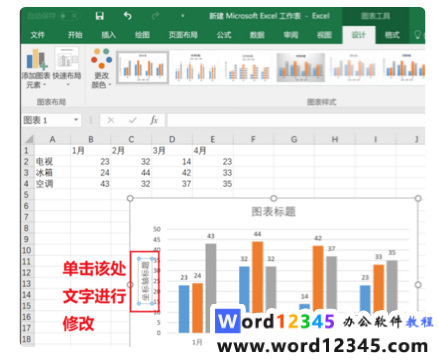The image size is (438, 362).
Task: Select row 1 header
Action: [27, 151]
